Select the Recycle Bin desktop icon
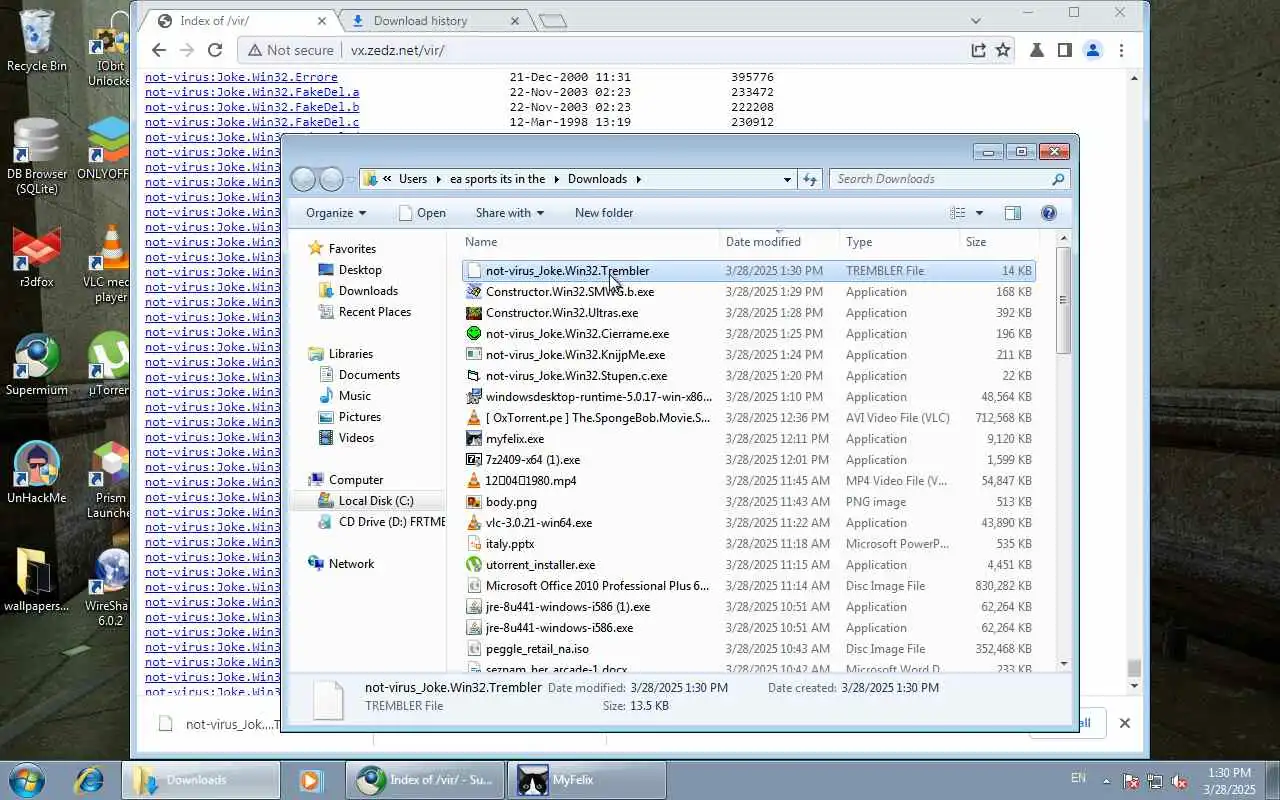This screenshot has height=800, width=1280. tap(37, 42)
